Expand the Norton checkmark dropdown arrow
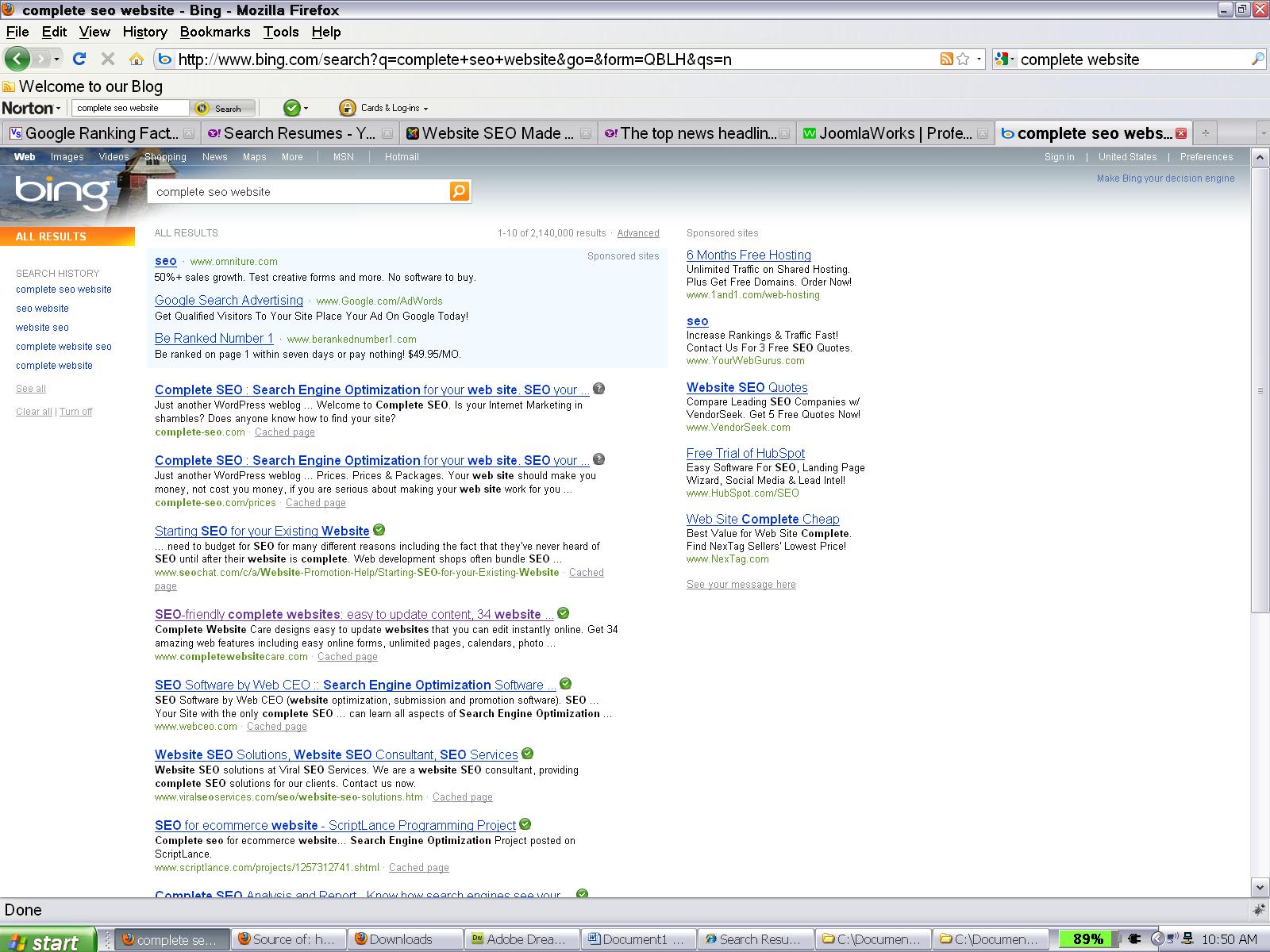This screenshot has height=952, width=1270. click(306, 109)
